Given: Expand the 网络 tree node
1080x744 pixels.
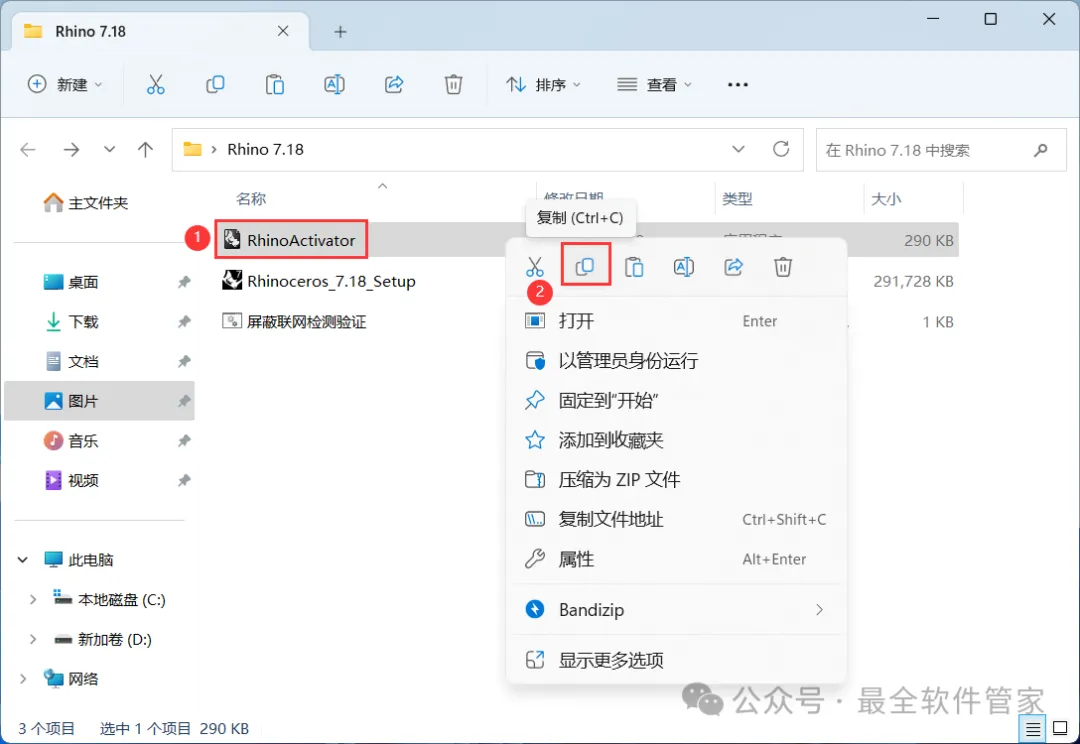Looking at the screenshot, I should click(23, 679).
